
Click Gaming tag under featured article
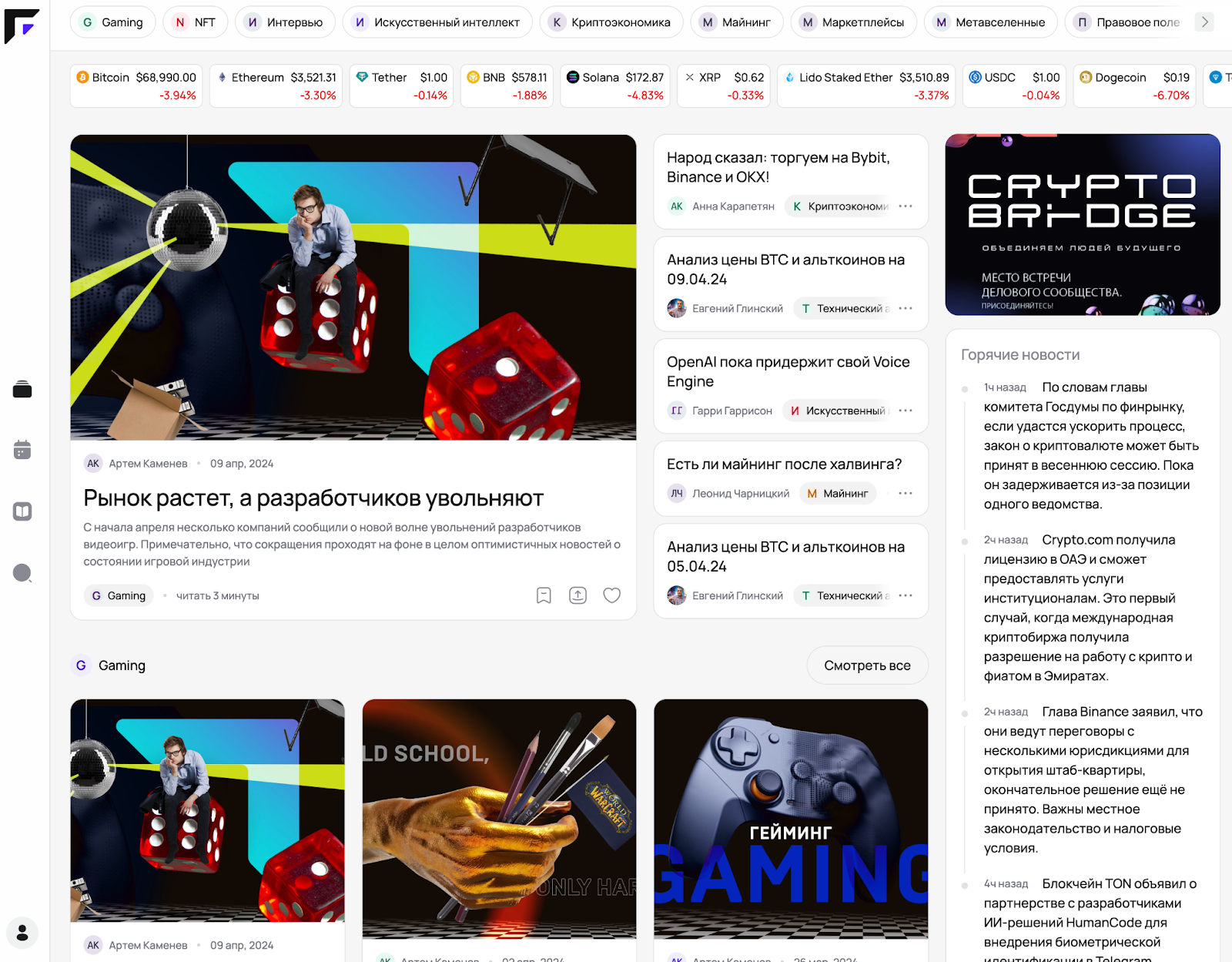pos(119,596)
